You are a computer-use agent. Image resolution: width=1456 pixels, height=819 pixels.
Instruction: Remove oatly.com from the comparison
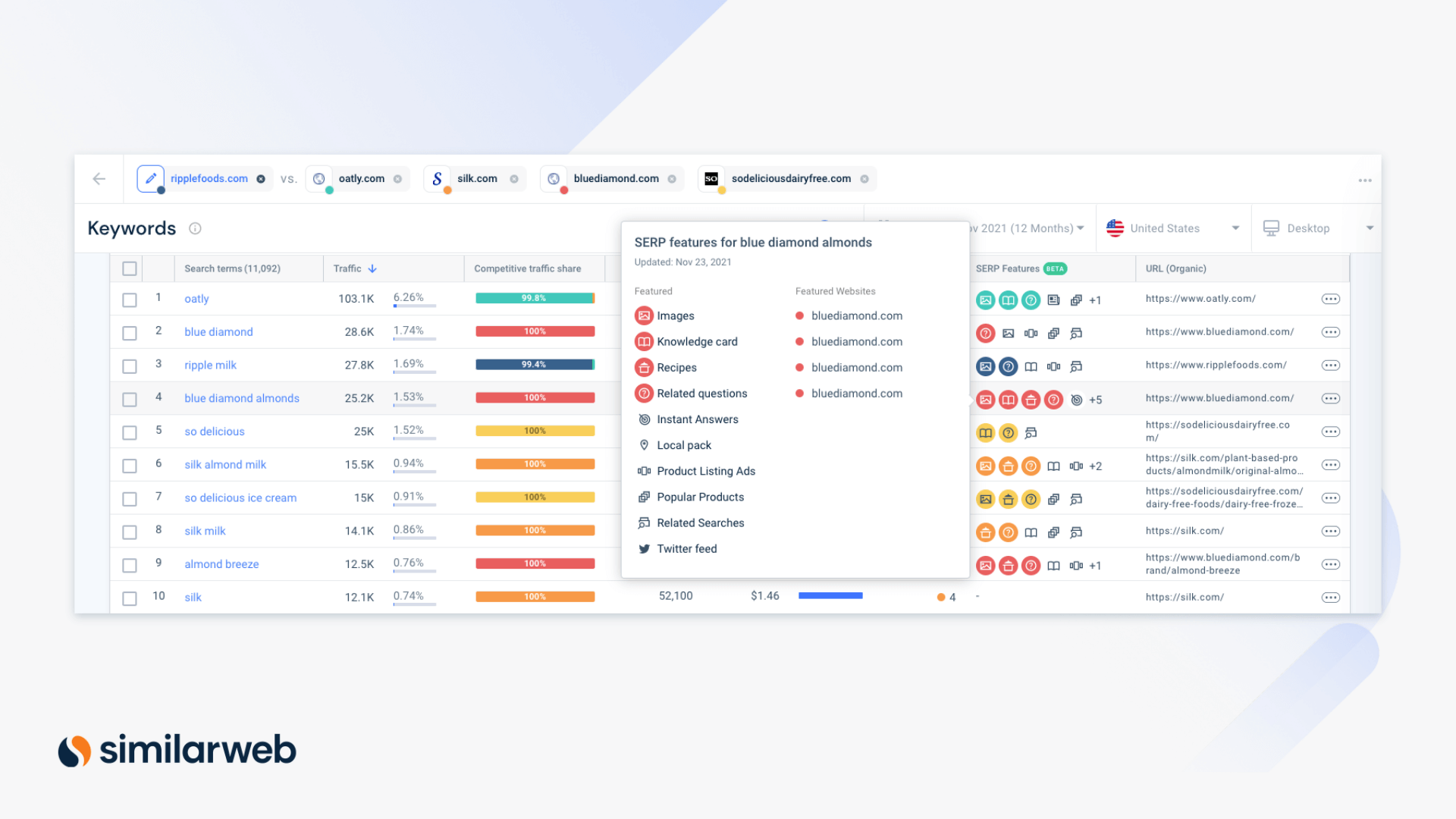click(397, 179)
